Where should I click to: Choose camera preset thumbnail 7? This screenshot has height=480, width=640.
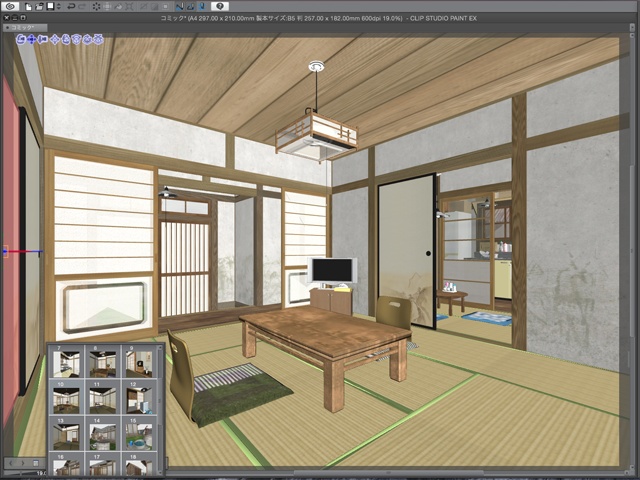(67, 362)
